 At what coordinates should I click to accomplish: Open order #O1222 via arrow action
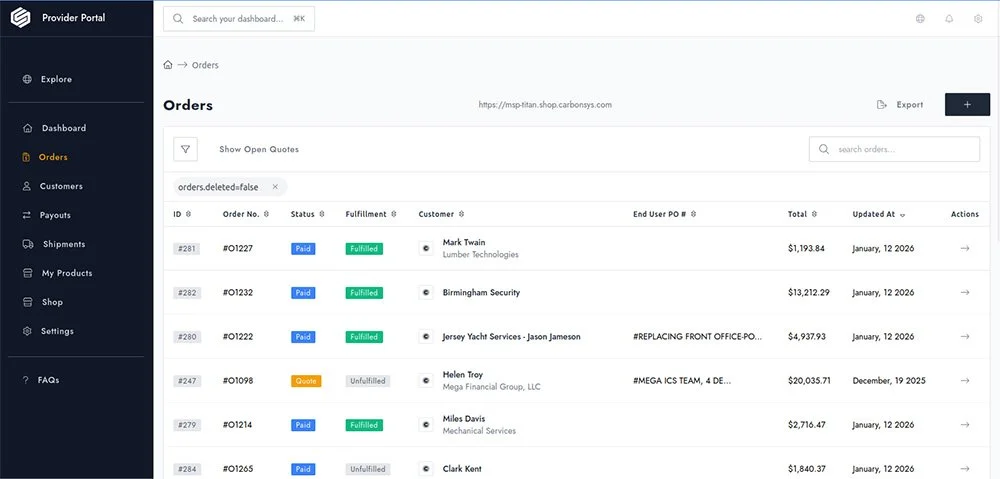tap(965, 336)
